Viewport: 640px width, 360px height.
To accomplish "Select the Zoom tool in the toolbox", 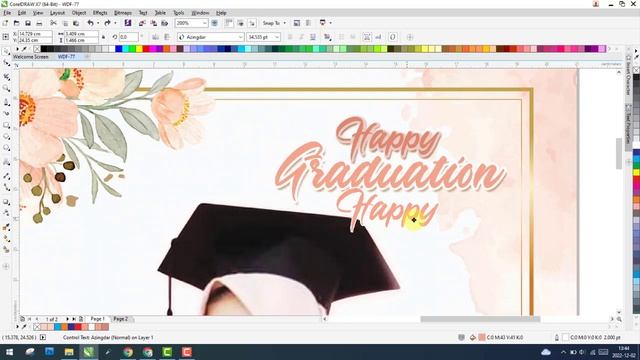I will tap(6, 88).
